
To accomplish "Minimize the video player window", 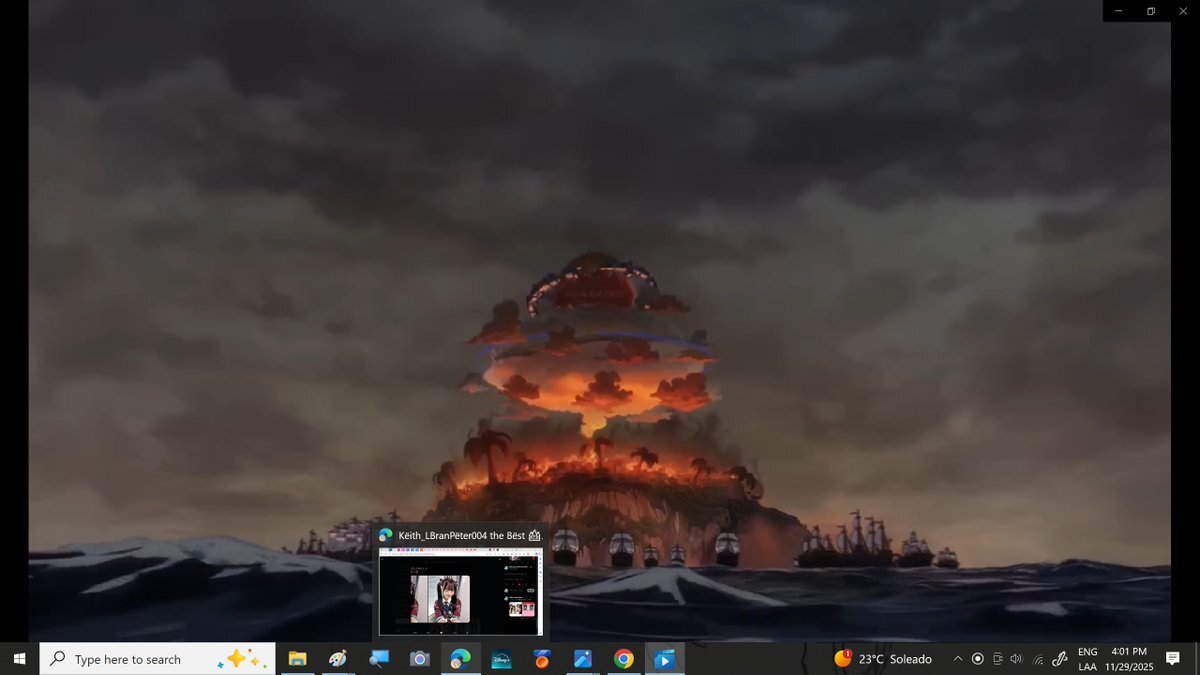I will click(1119, 11).
